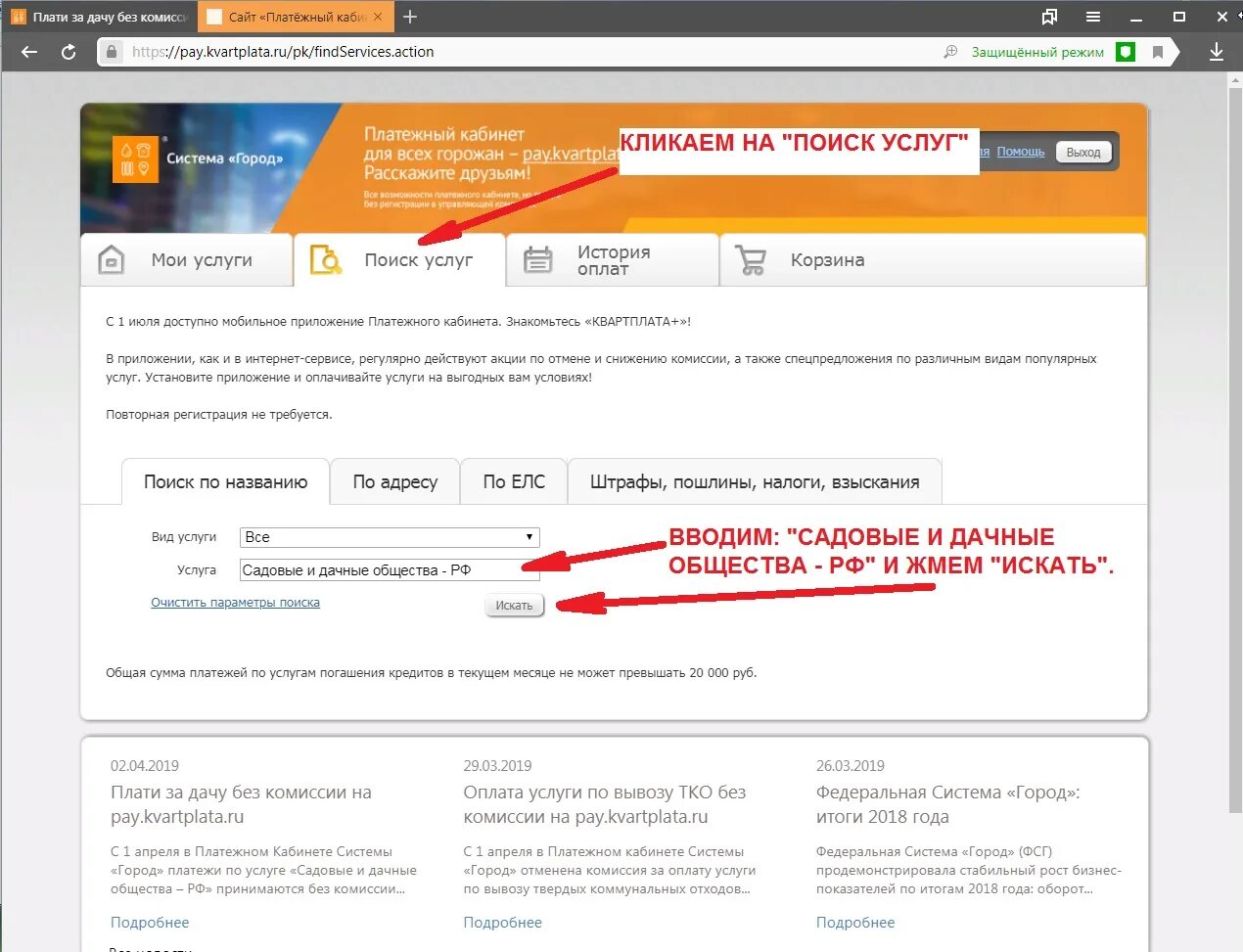The image size is (1243, 952).
Task: Click the URL address bar
Action: [529, 52]
